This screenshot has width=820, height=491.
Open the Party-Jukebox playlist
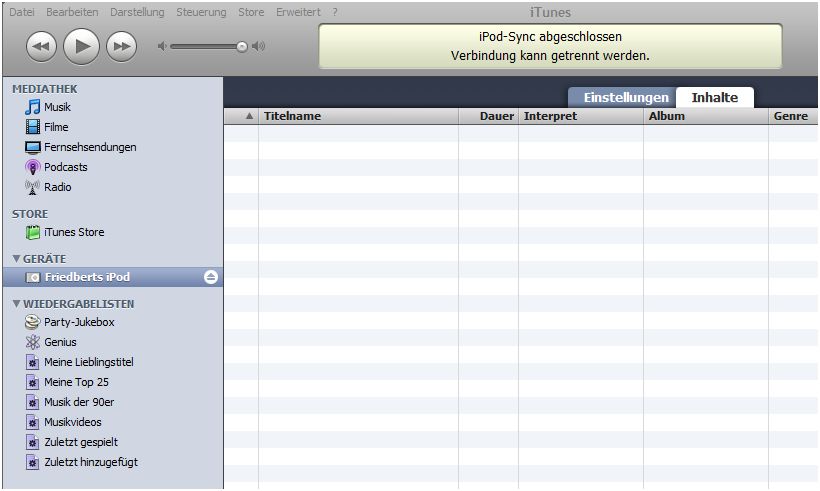78,322
